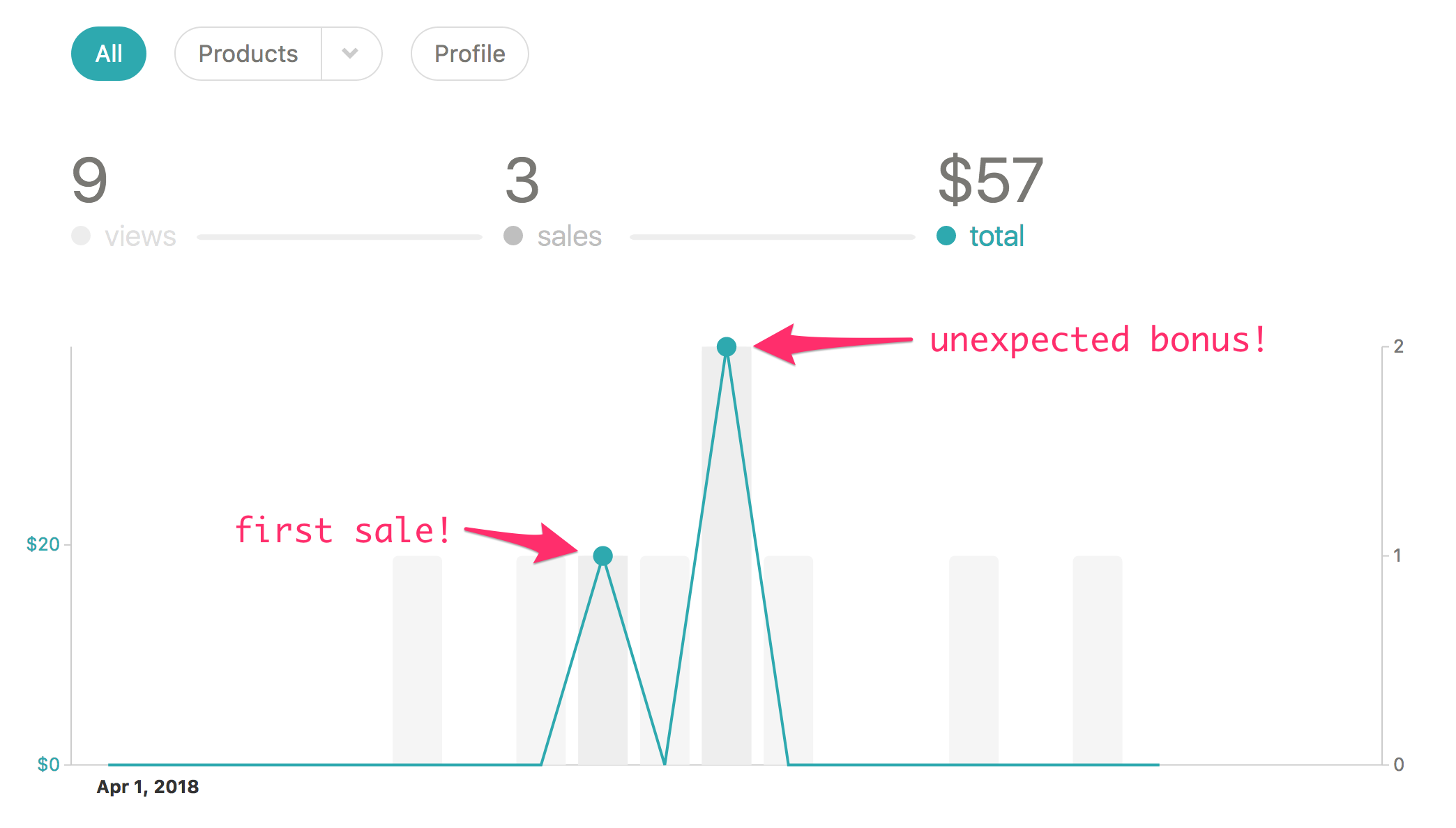
Task: Click the views label text
Action: coord(140,236)
